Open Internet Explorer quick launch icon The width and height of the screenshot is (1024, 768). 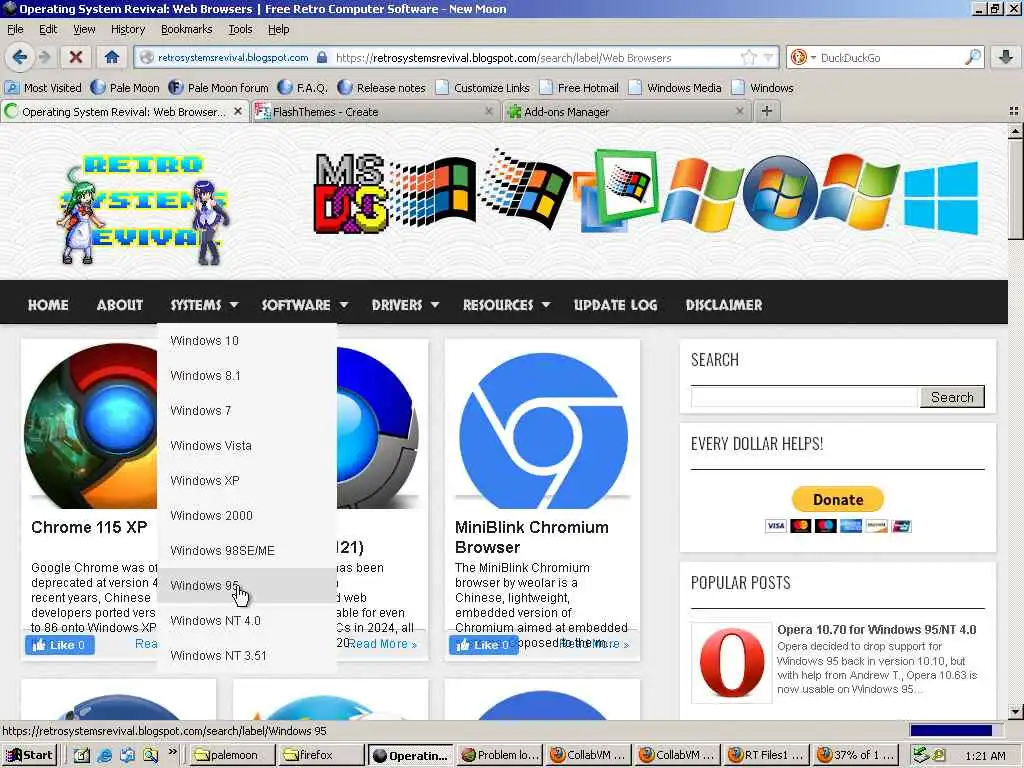(x=104, y=755)
